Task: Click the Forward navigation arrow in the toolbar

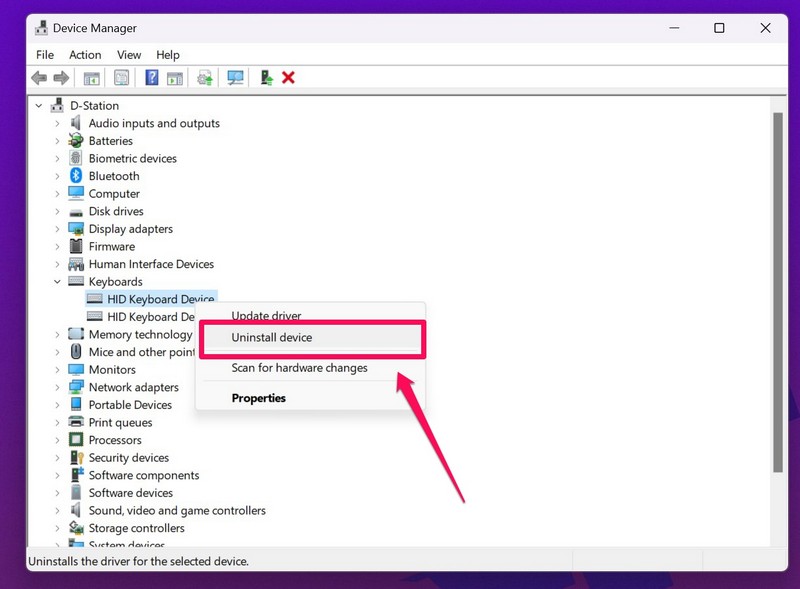Action: click(x=60, y=77)
